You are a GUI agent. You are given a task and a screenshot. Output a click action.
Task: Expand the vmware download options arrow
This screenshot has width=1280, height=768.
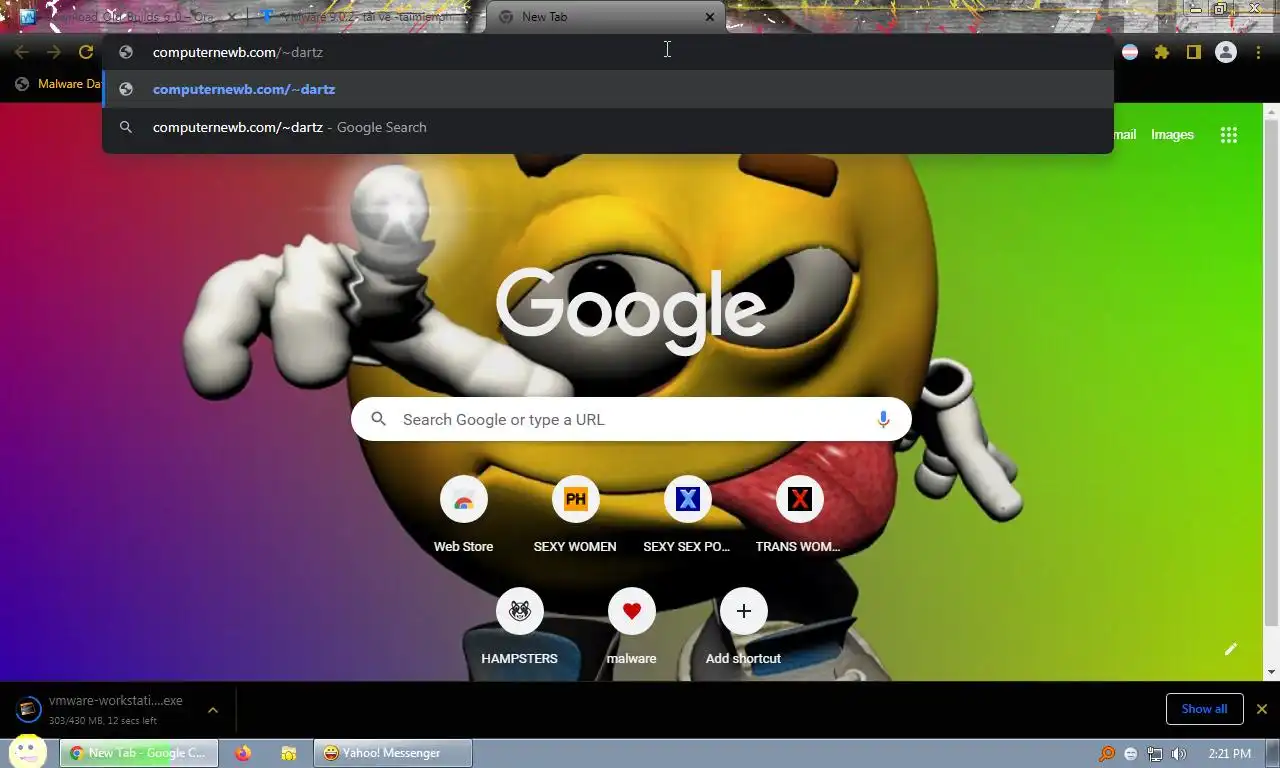(212, 710)
